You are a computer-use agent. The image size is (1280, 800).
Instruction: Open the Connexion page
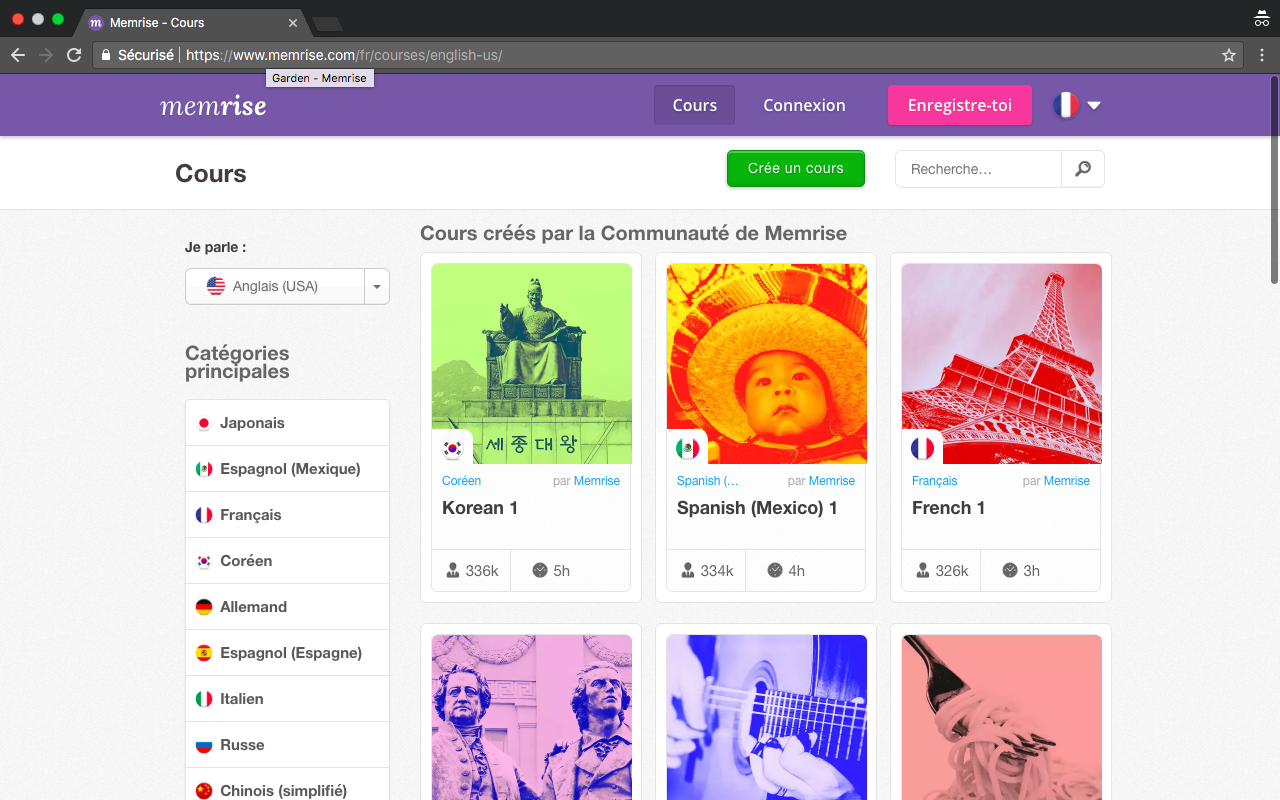pyautogui.click(x=804, y=105)
